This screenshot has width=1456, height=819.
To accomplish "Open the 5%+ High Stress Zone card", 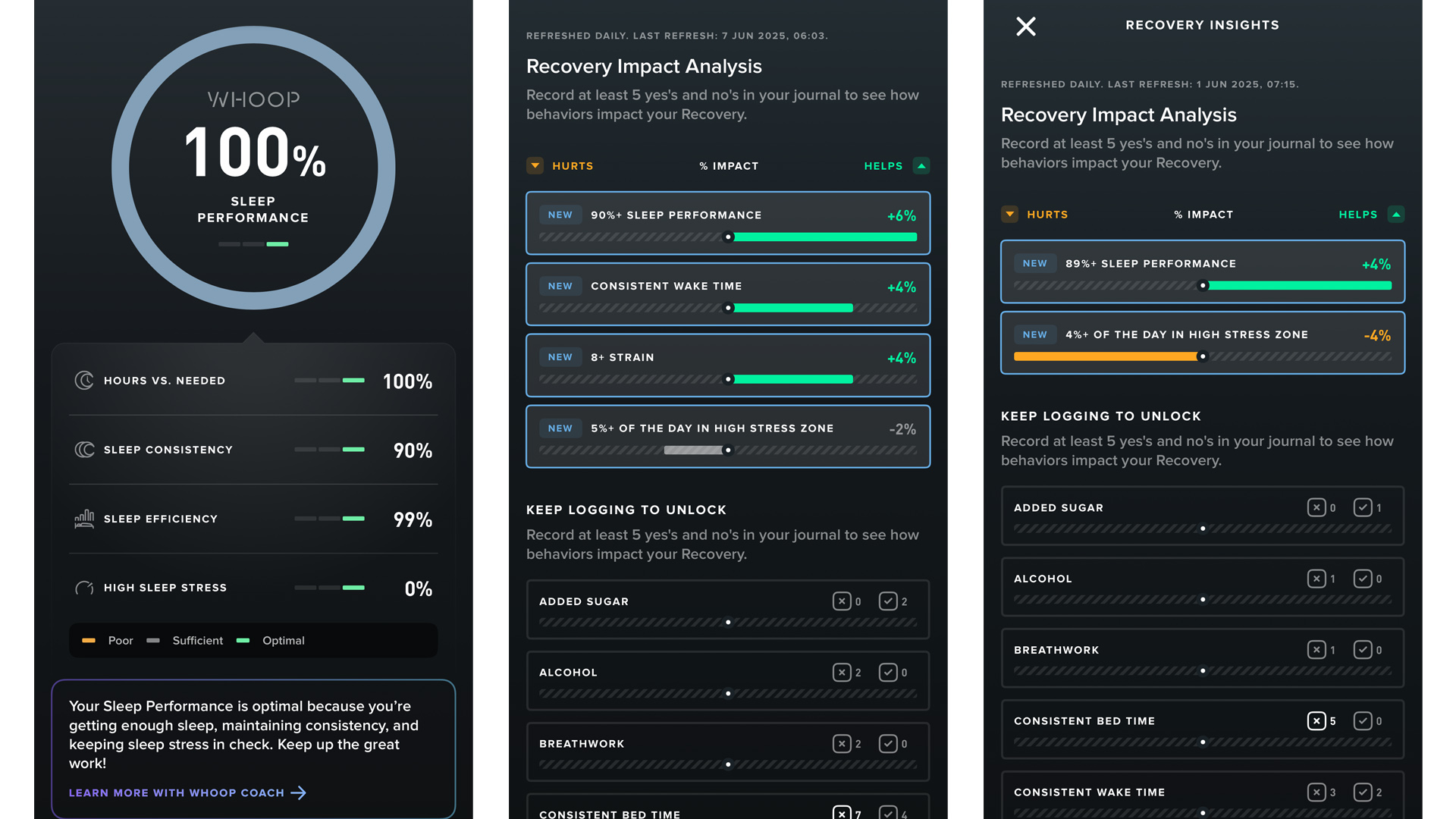I will coord(728,436).
